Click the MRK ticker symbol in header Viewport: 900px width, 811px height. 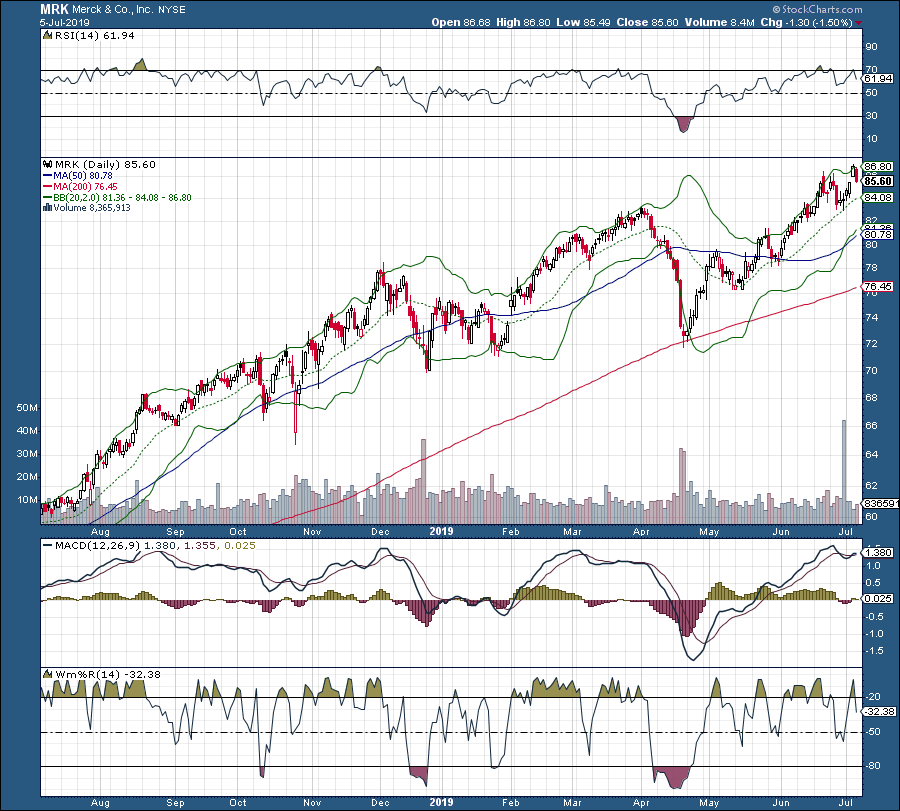[x=55, y=9]
